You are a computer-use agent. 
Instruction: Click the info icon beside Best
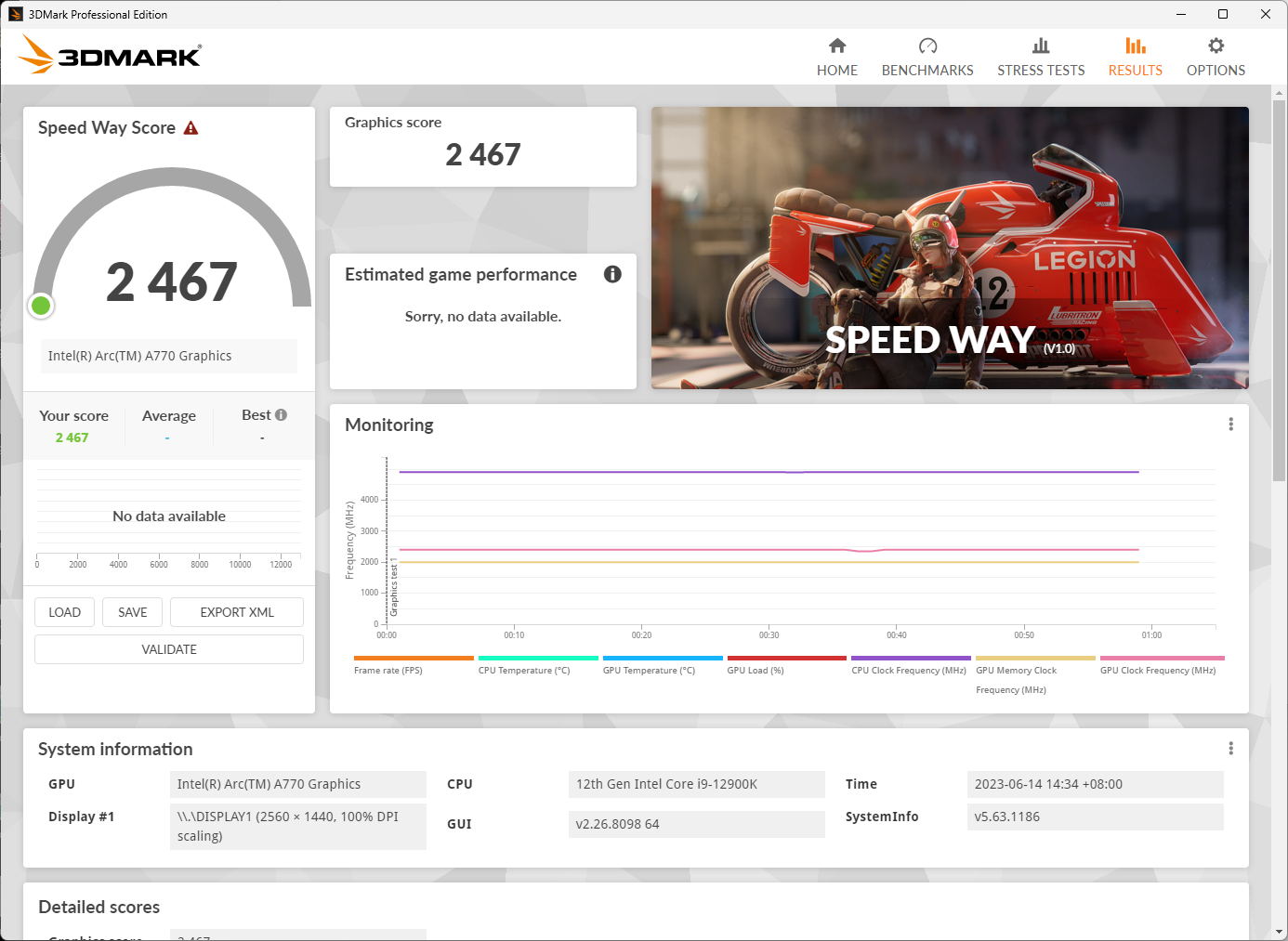coord(282,415)
